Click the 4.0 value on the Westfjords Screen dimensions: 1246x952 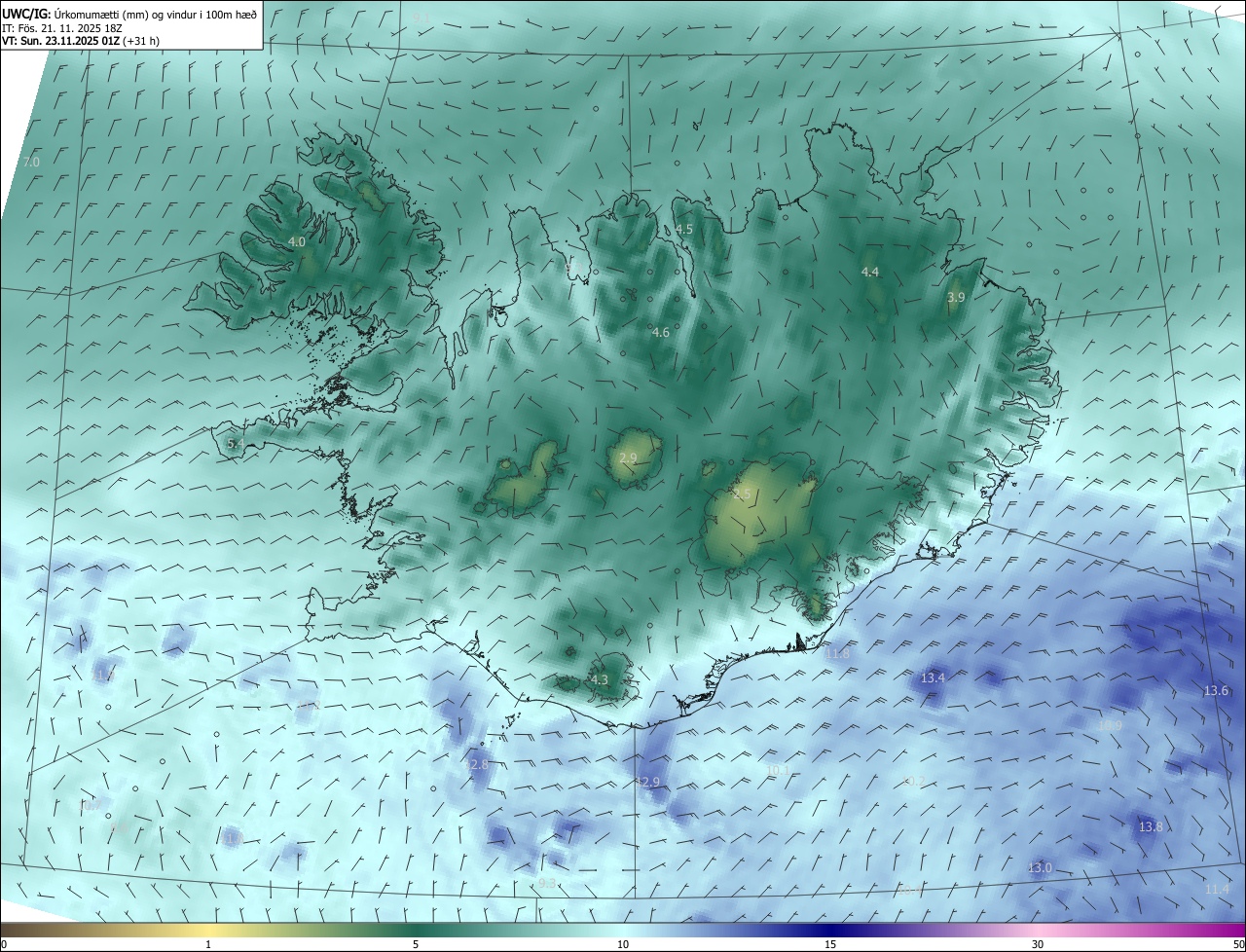click(297, 241)
